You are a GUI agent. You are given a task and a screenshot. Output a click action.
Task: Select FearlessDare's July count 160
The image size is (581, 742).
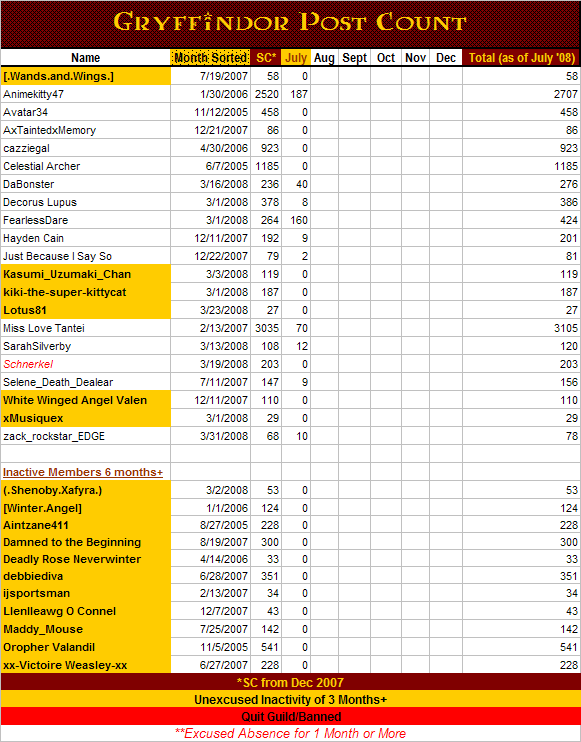[296, 220]
